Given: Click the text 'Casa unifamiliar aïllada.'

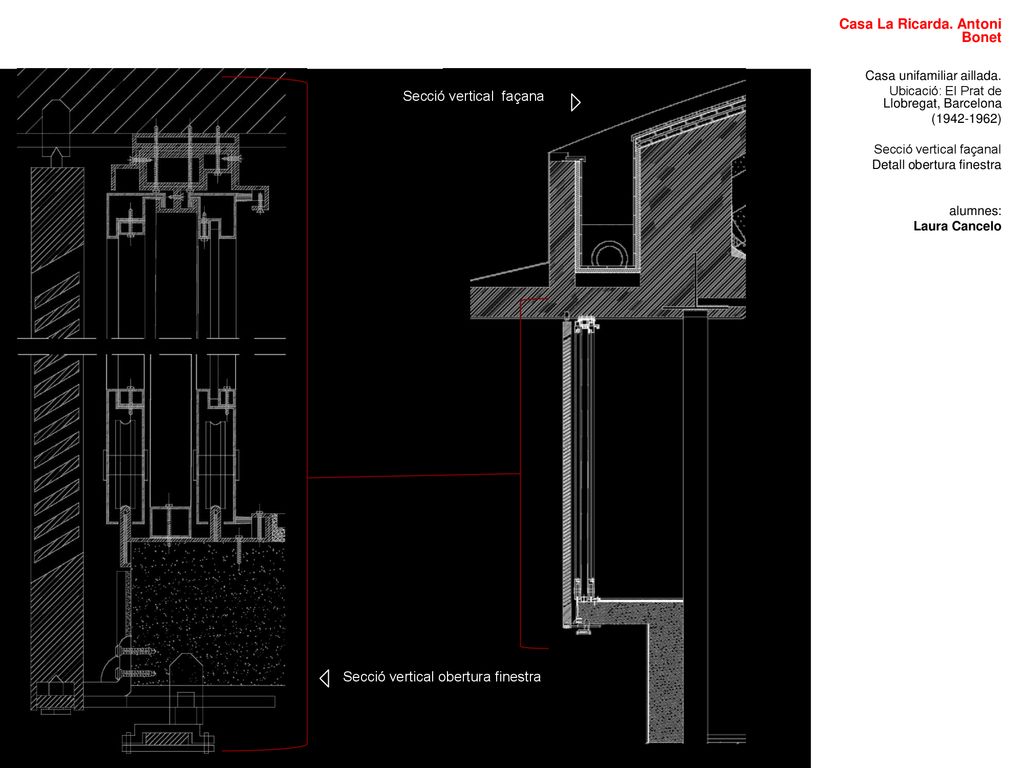Looking at the screenshot, I should [x=933, y=76].
